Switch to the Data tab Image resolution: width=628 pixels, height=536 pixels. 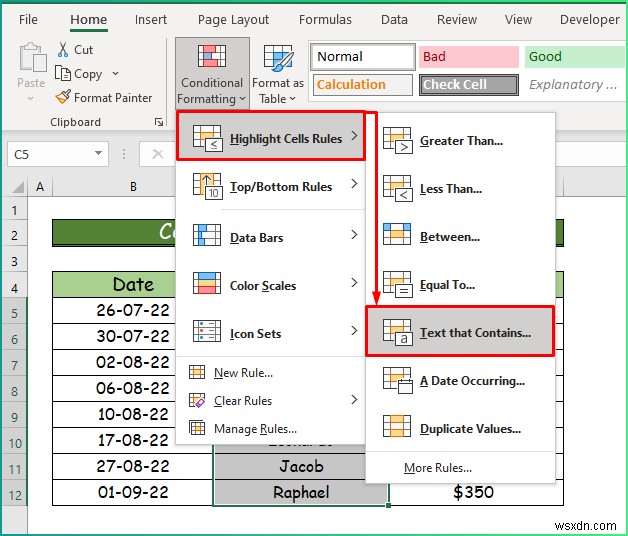(x=394, y=19)
